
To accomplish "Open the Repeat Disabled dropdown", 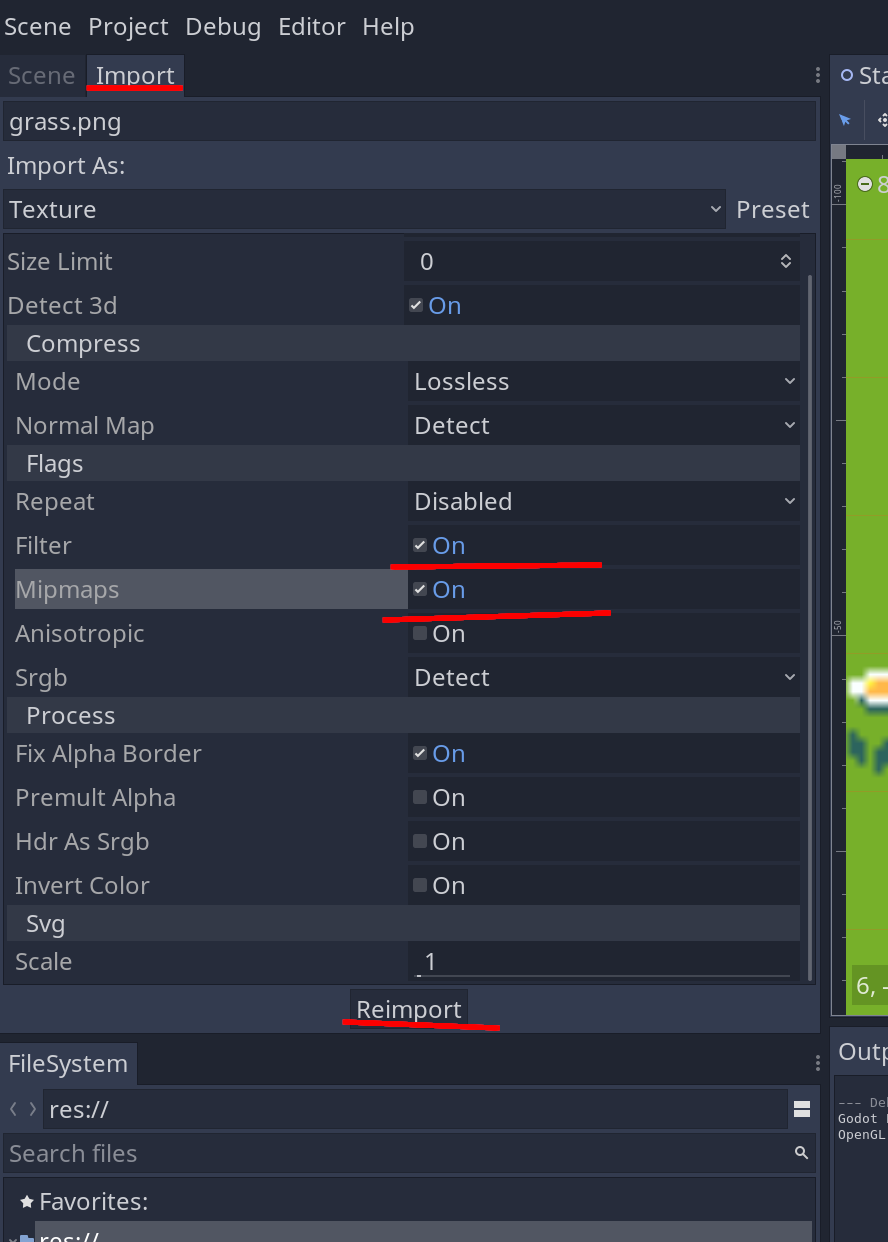I will tap(604, 501).
